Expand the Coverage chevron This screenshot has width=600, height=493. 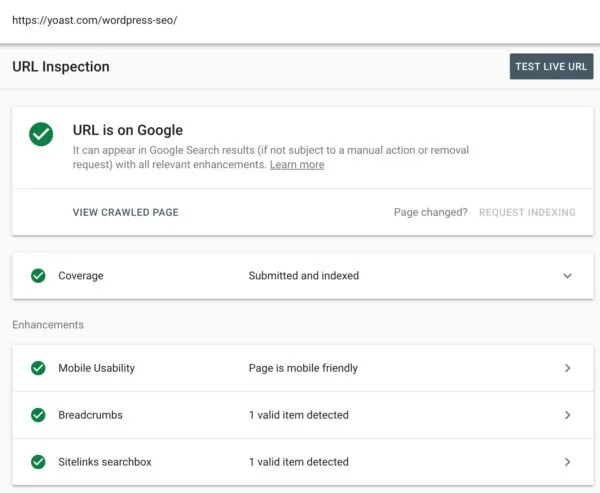(567, 276)
